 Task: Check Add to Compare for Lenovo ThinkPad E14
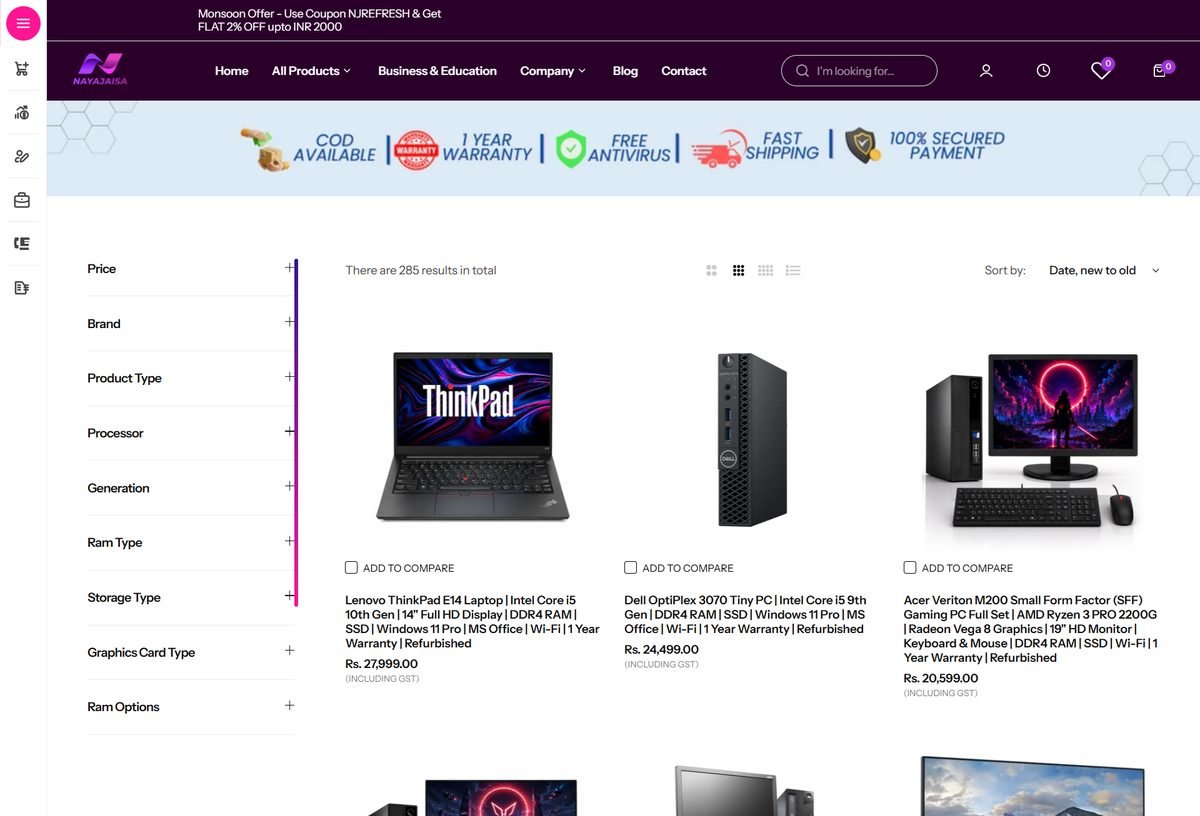coord(351,567)
